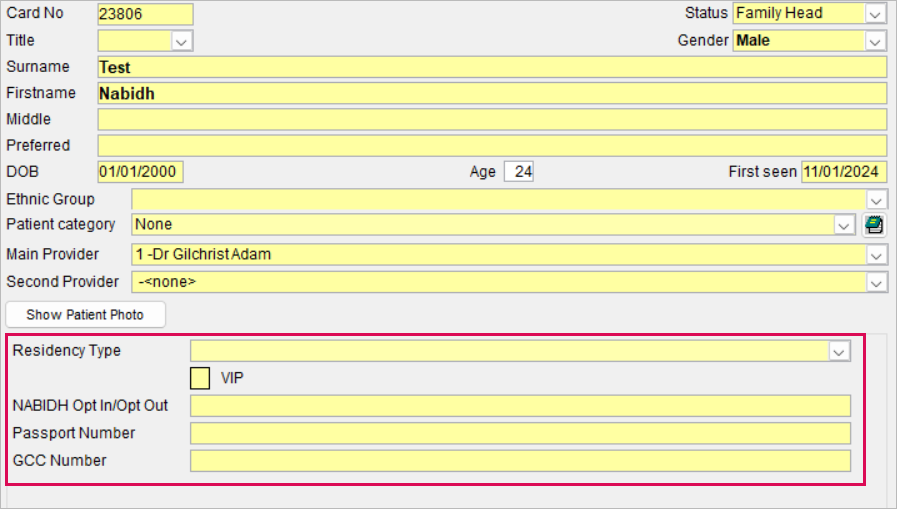The height and width of the screenshot is (509, 897).
Task: Click the Middle name field
Action: point(492,120)
